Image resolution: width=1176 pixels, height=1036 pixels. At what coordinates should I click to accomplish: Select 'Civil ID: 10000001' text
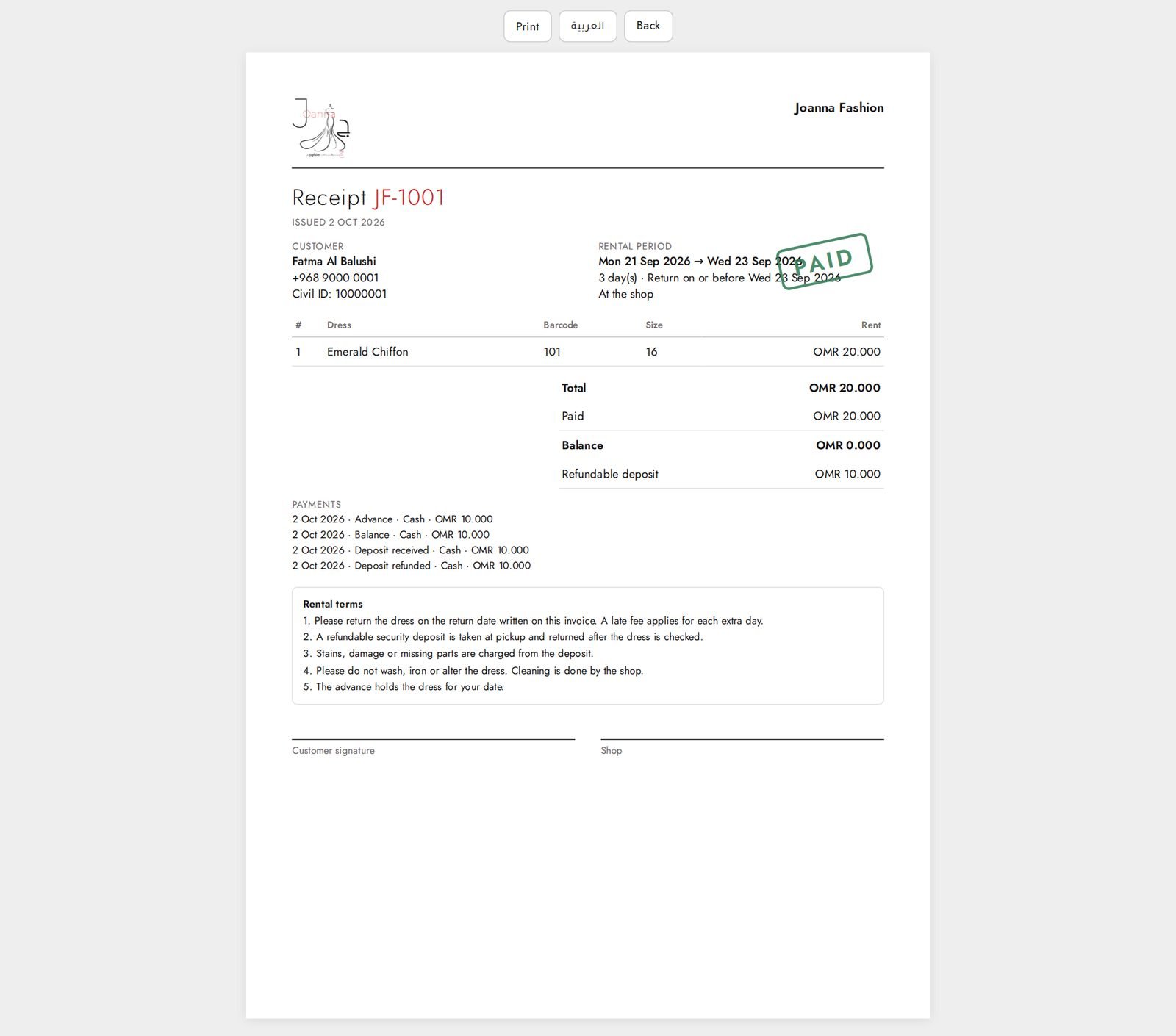[339, 294]
